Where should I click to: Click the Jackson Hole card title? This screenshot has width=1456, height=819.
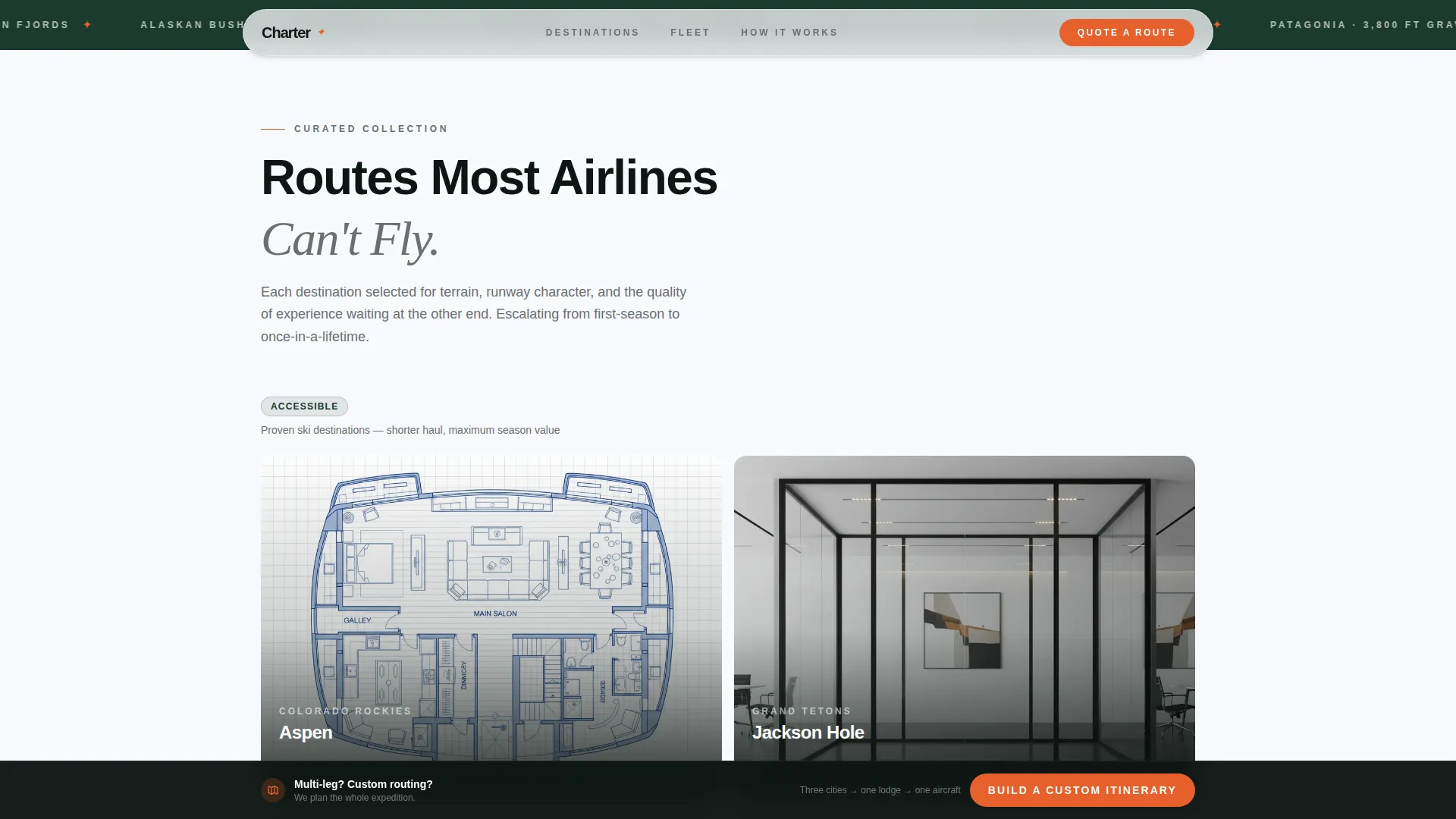[x=808, y=733]
